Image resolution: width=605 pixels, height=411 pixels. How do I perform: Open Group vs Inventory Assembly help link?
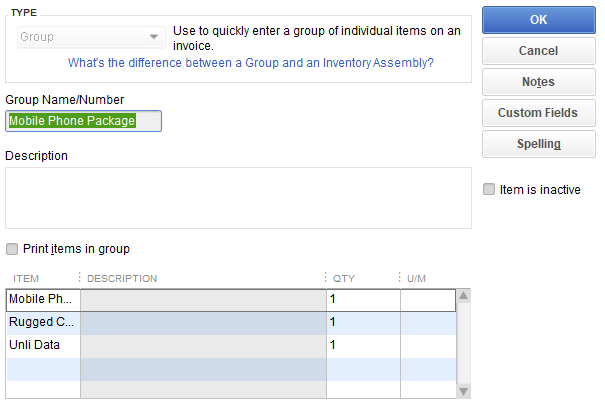click(x=250, y=62)
